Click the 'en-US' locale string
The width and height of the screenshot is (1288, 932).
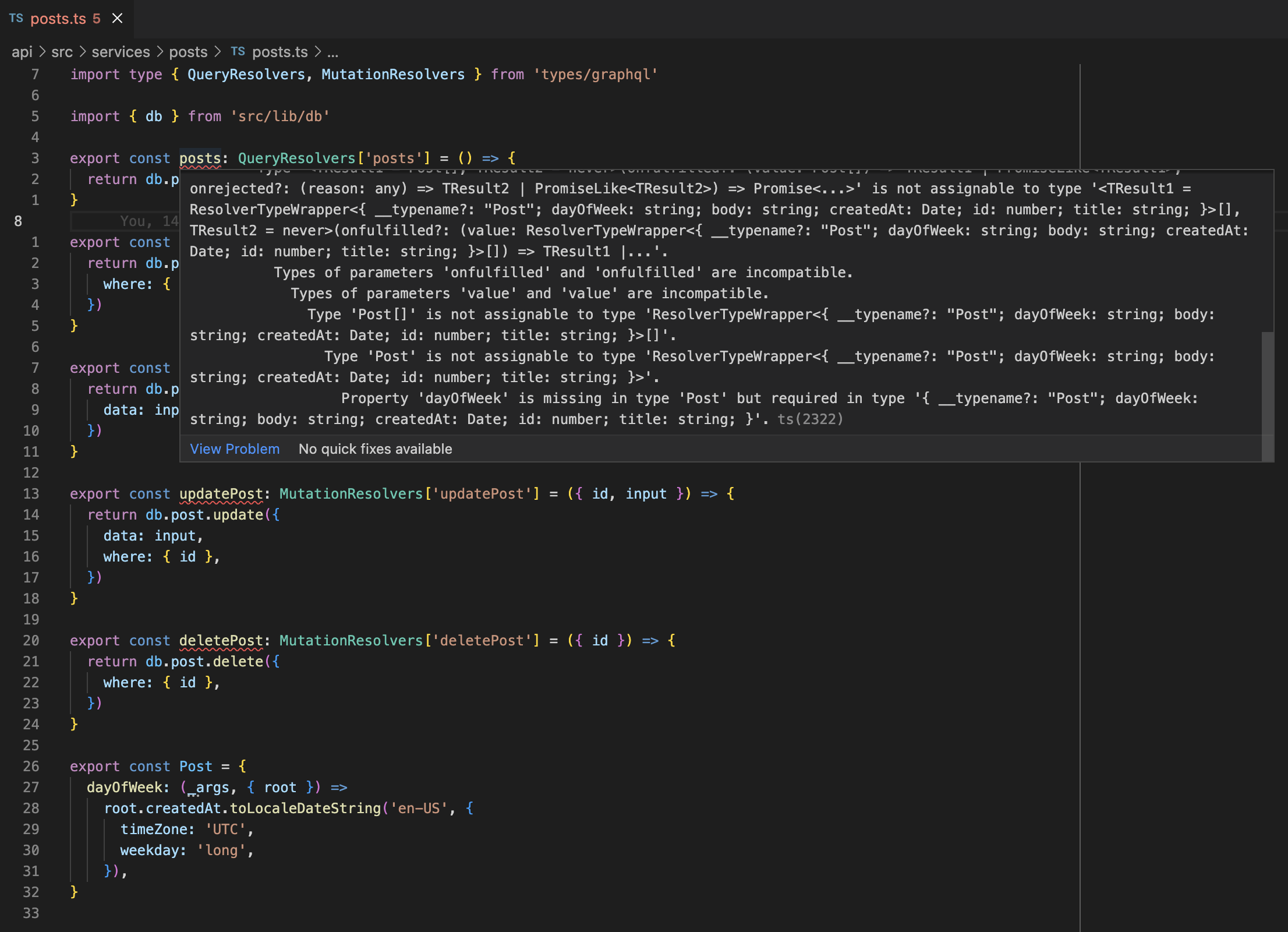coord(419,809)
